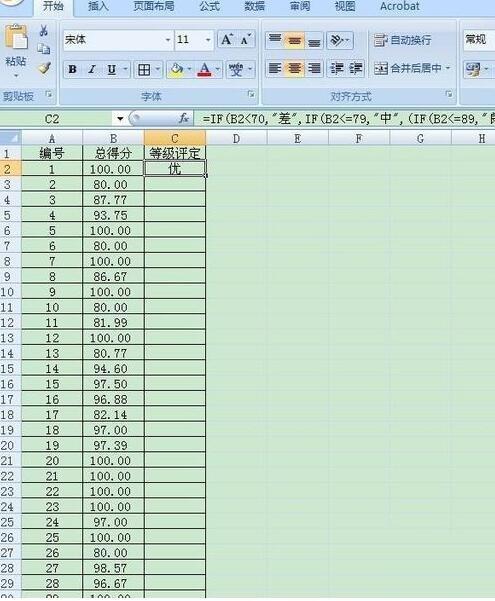
Task: Click the Increase Indent icon
Action: pos(355,69)
